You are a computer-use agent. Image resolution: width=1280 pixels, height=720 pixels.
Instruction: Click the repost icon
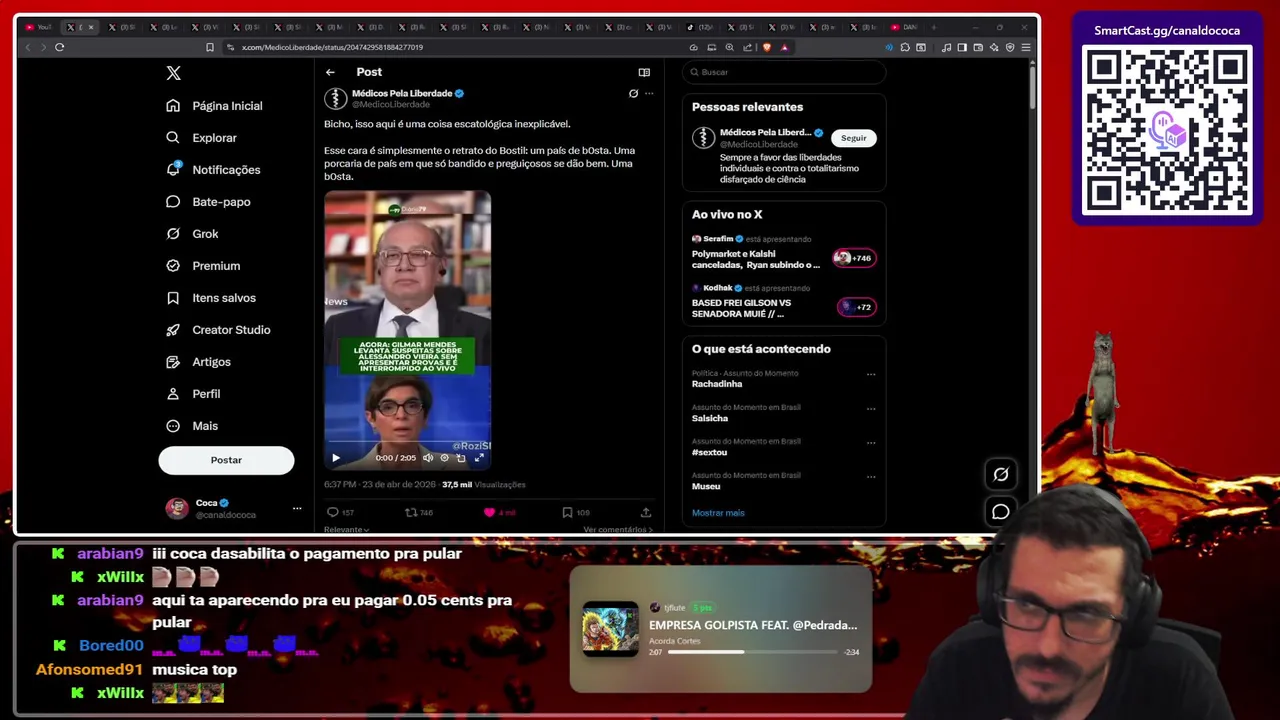point(410,512)
